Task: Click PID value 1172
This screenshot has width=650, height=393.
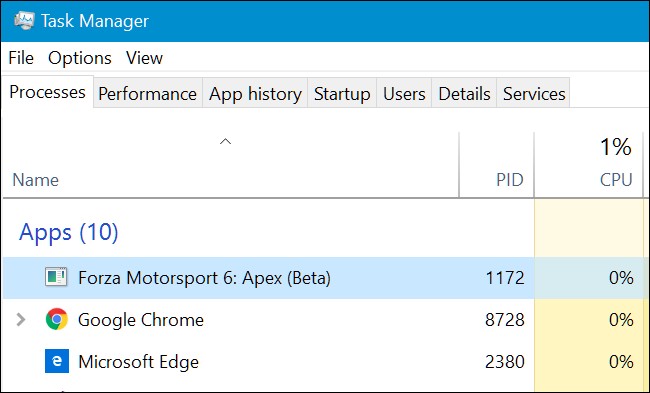Action: (505, 278)
